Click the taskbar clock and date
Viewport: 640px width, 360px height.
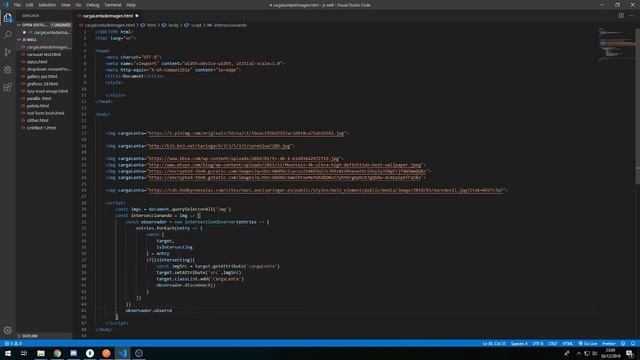(610, 353)
